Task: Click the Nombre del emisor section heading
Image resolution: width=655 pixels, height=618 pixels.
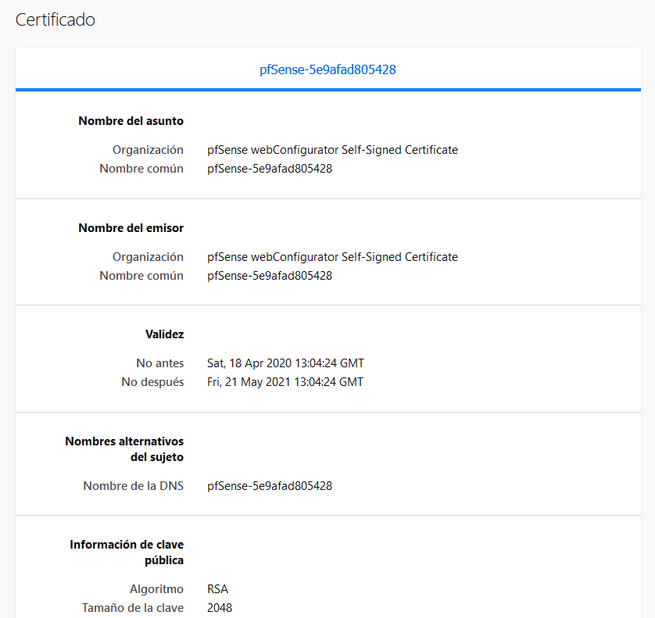Action: pyautogui.click(x=131, y=228)
